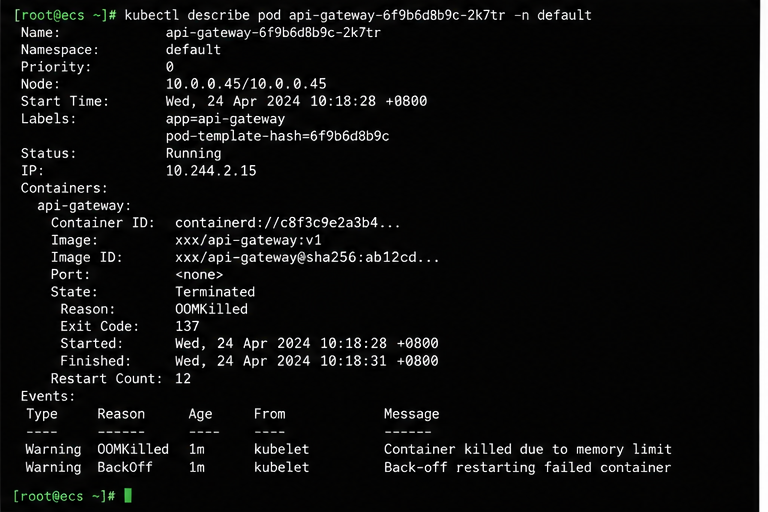Click the 'Container killed due to memory limit' message

(528, 449)
